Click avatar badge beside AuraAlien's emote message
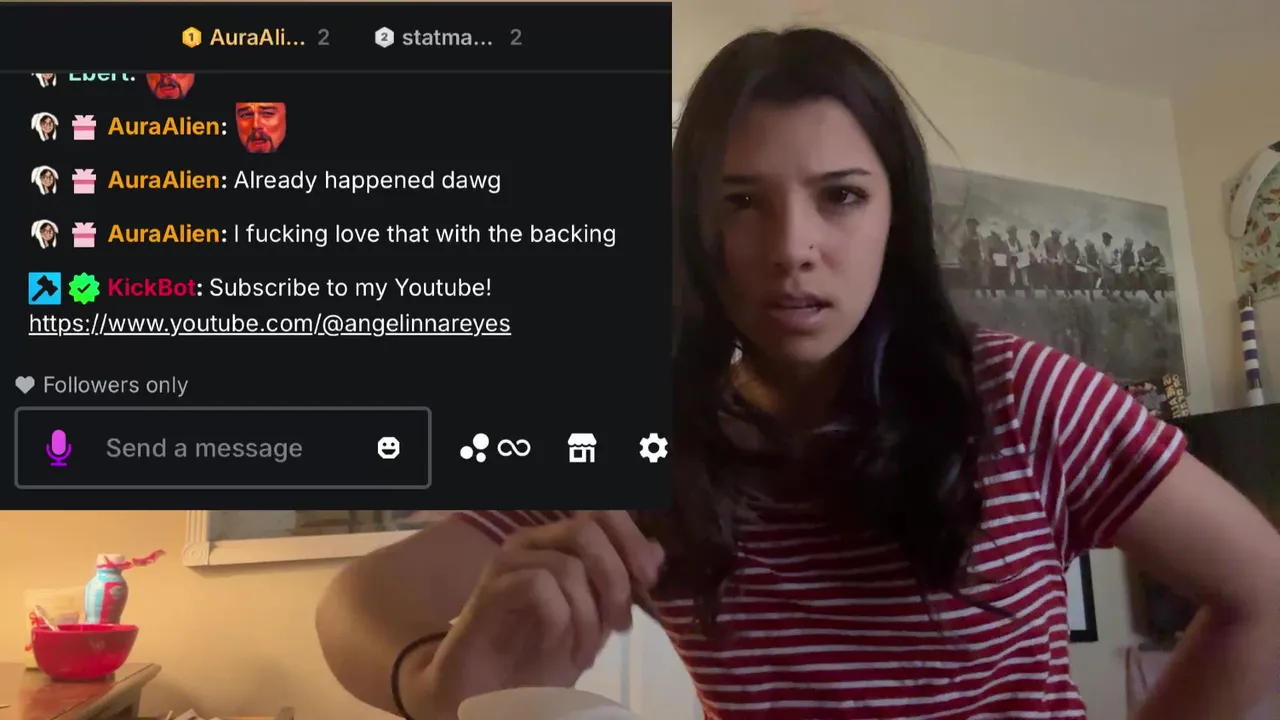The width and height of the screenshot is (1280, 720). click(44, 126)
